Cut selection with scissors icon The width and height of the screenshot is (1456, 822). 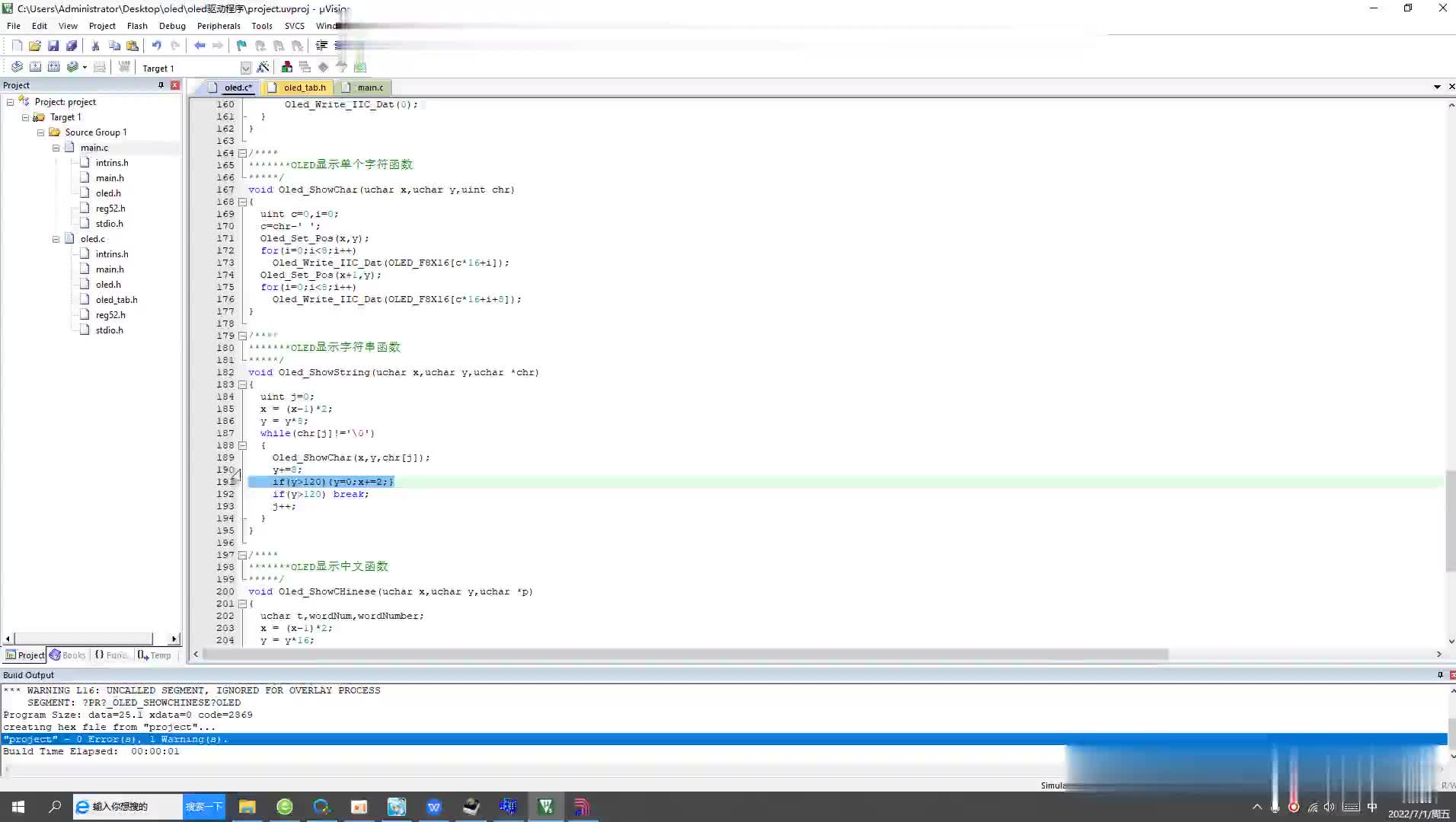[x=96, y=46]
